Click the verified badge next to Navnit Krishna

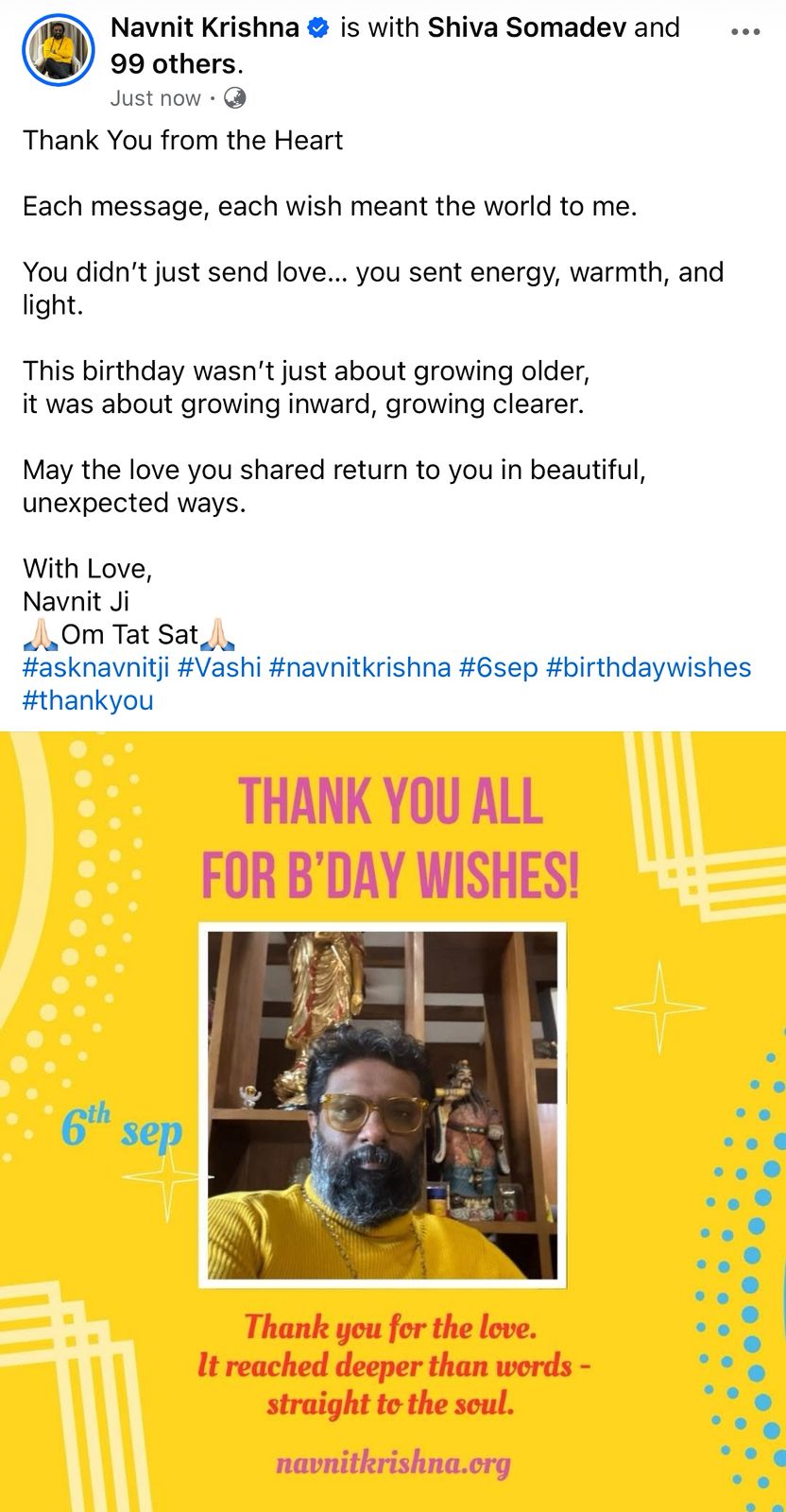tap(318, 28)
